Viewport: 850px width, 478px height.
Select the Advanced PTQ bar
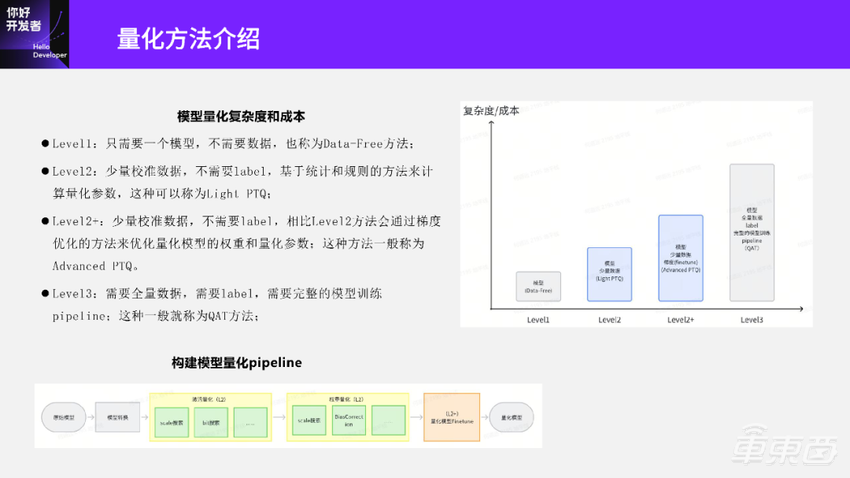click(x=681, y=258)
